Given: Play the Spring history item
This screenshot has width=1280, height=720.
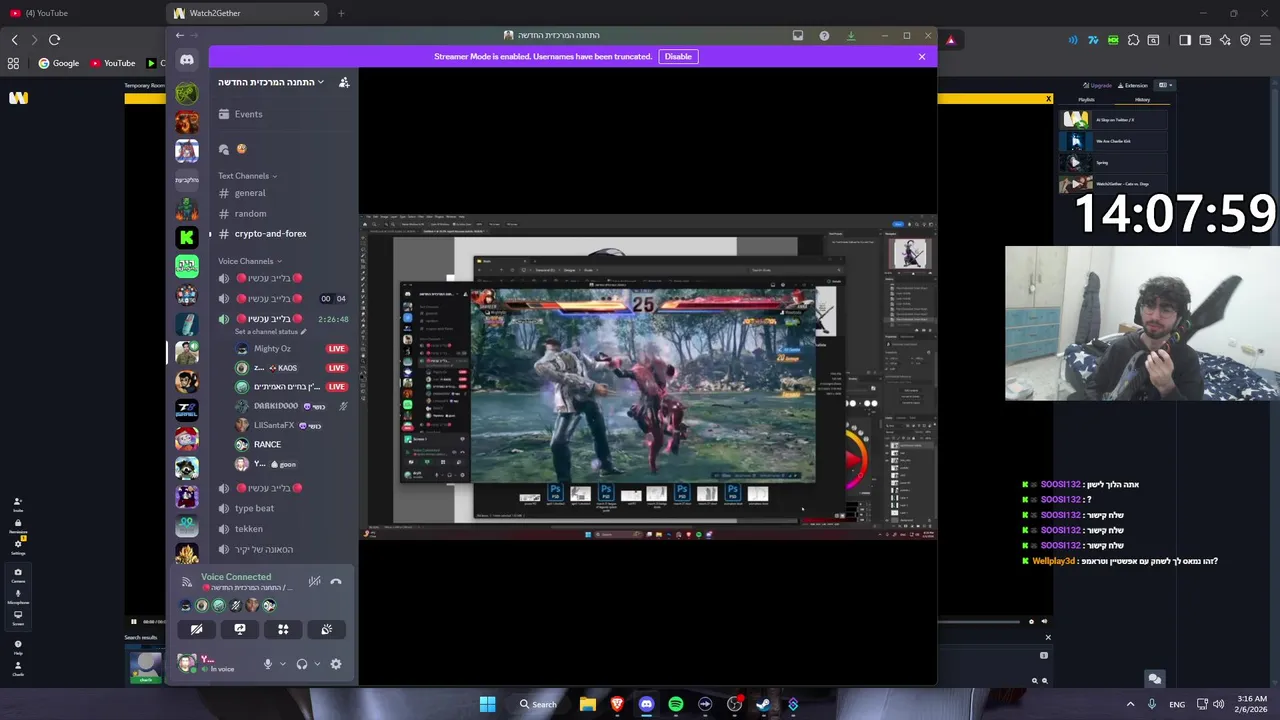Looking at the screenshot, I should (1113, 162).
